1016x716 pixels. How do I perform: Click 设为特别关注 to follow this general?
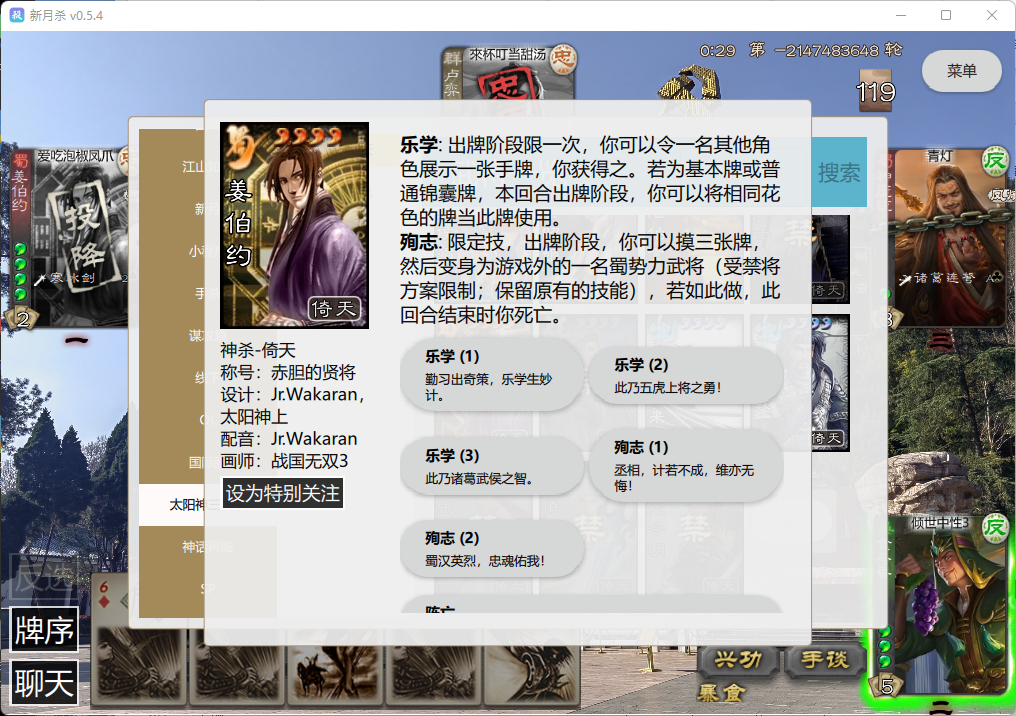[x=283, y=493]
